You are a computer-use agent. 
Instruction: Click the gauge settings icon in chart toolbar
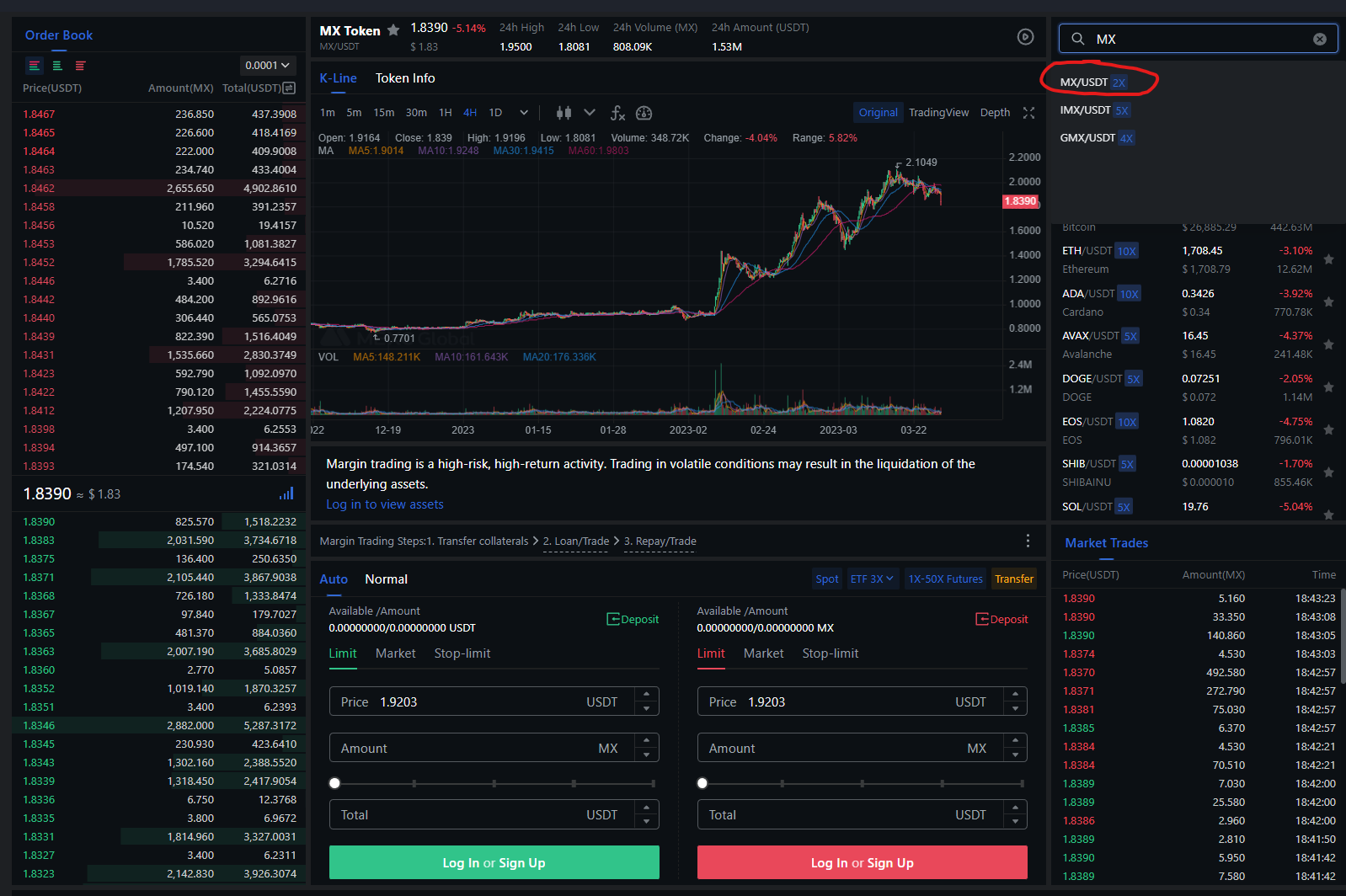[x=644, y=113]
